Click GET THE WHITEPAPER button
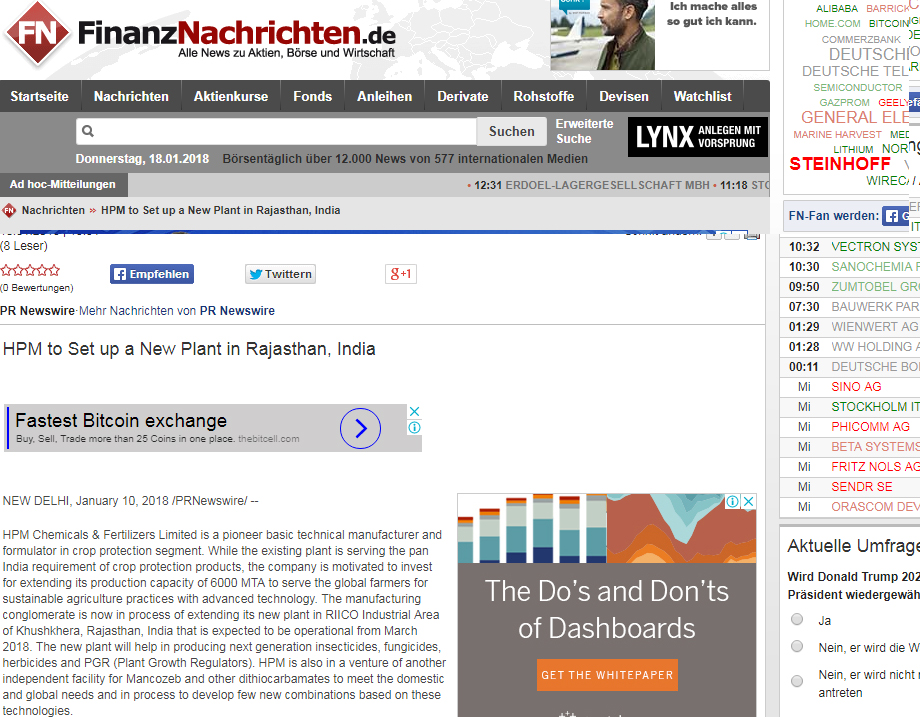920x717 pixels. [607, 675]
